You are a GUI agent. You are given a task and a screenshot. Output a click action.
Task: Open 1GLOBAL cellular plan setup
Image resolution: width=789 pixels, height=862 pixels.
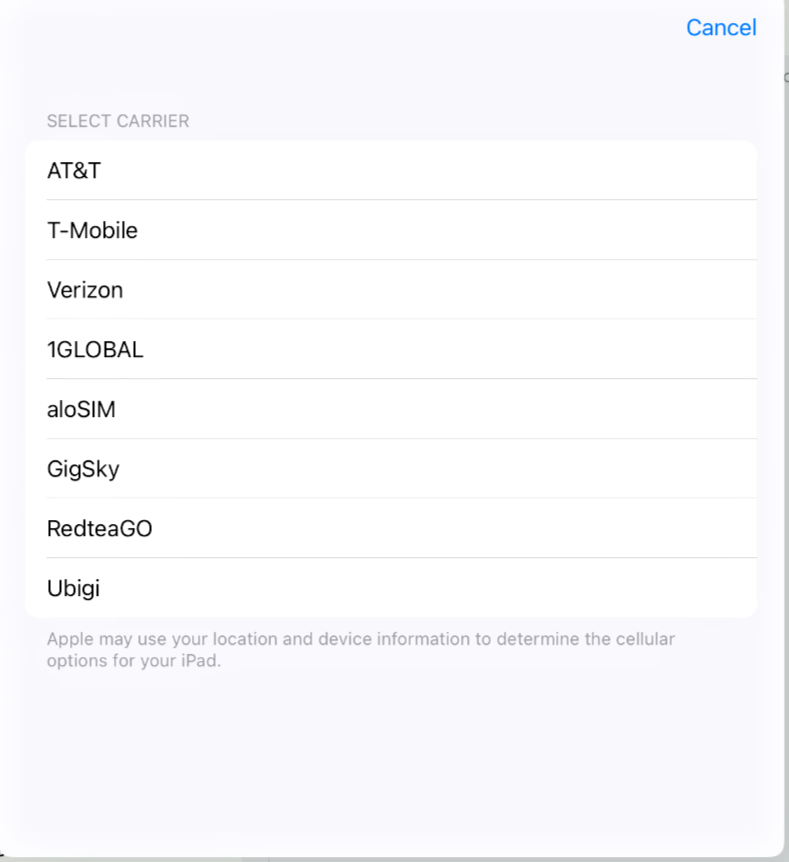tap(391, 349)
